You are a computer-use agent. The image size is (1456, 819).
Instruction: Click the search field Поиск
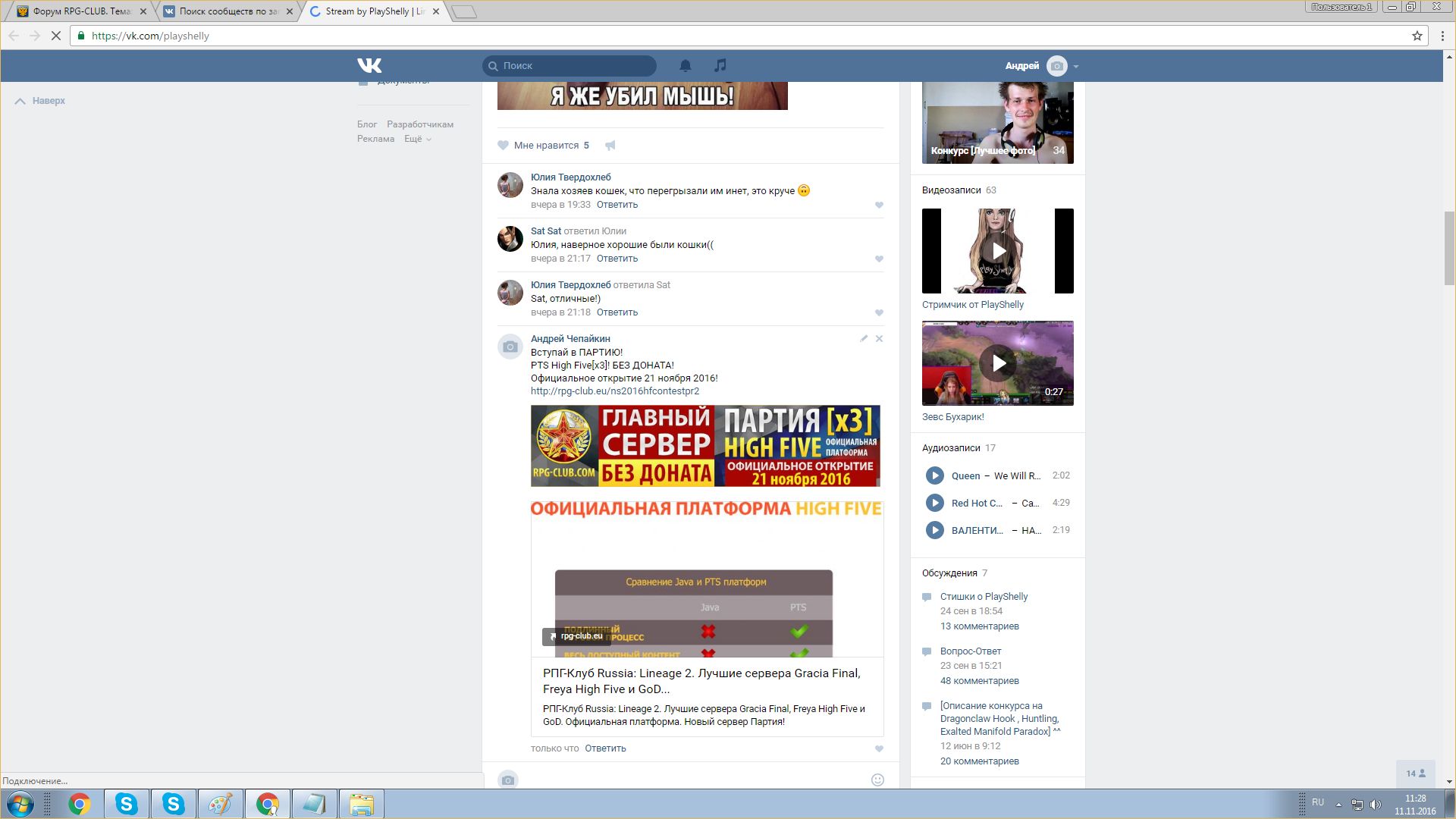pos(570,66)
